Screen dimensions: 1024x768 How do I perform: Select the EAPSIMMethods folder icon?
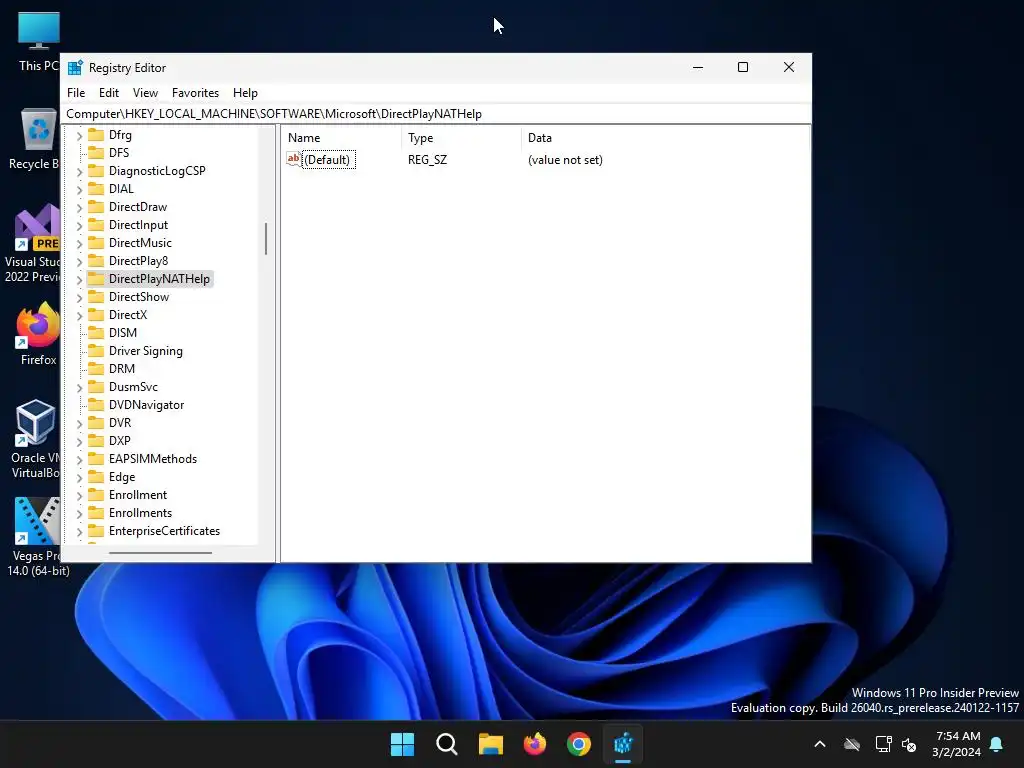pos(96,459)
